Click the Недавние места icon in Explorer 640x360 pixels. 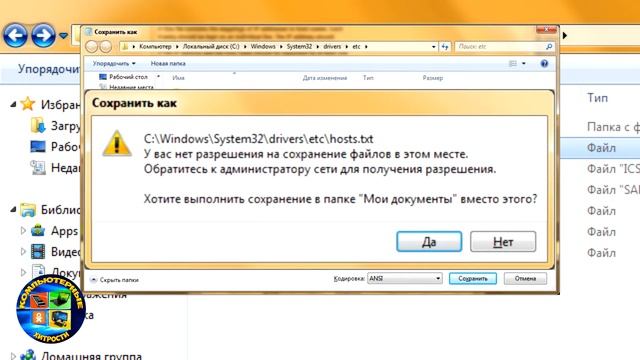[38, 167]
